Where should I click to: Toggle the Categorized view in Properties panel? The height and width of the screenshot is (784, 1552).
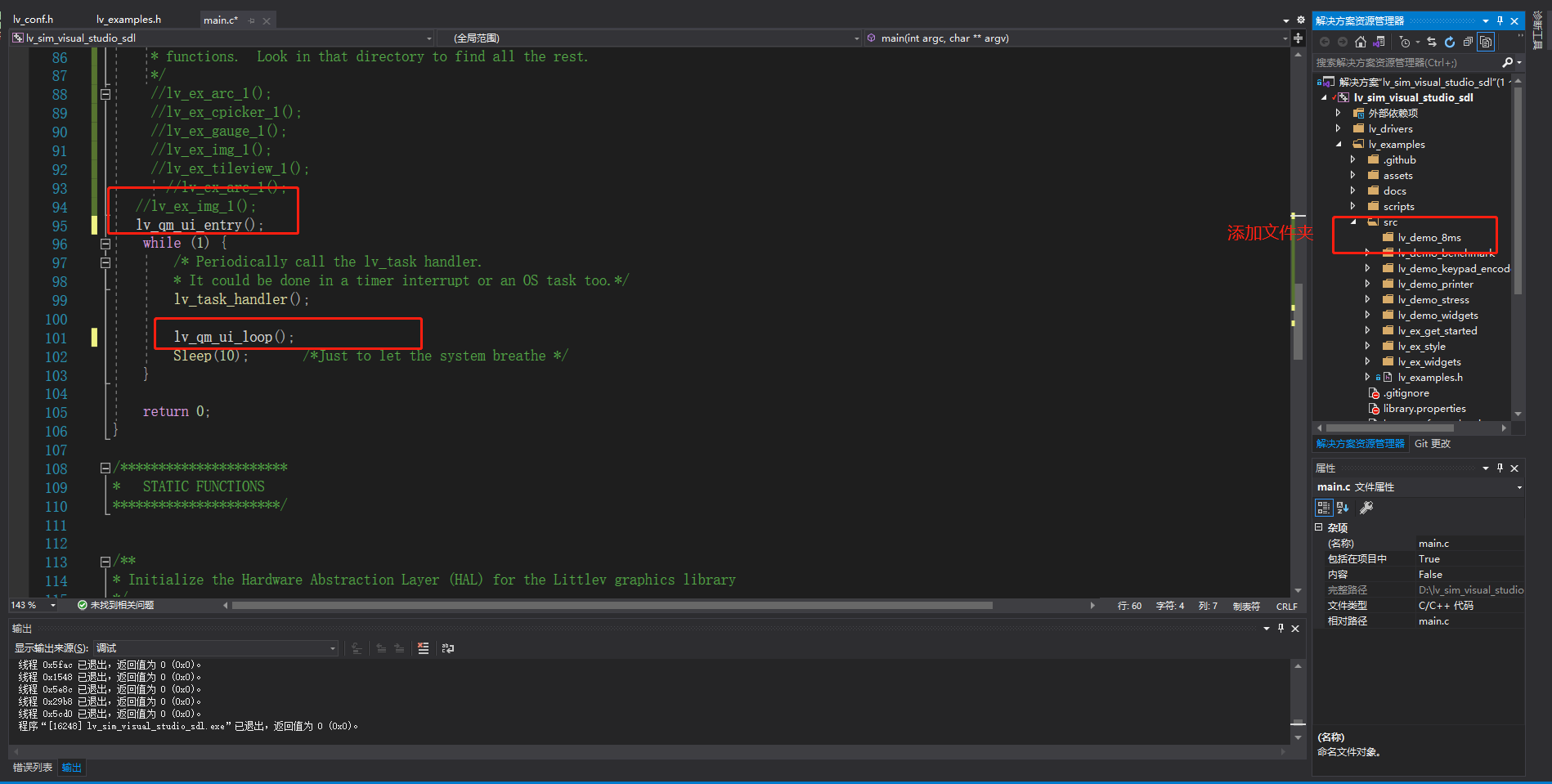(x=1324, y=508)
